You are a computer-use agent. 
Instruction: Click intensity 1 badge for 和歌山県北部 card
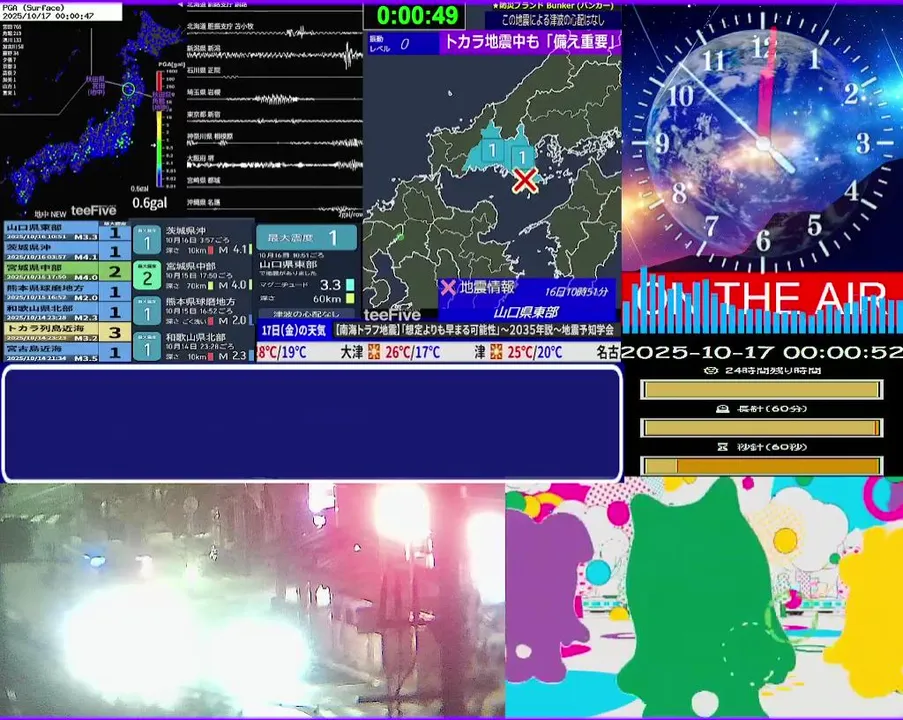coord(147,347)
